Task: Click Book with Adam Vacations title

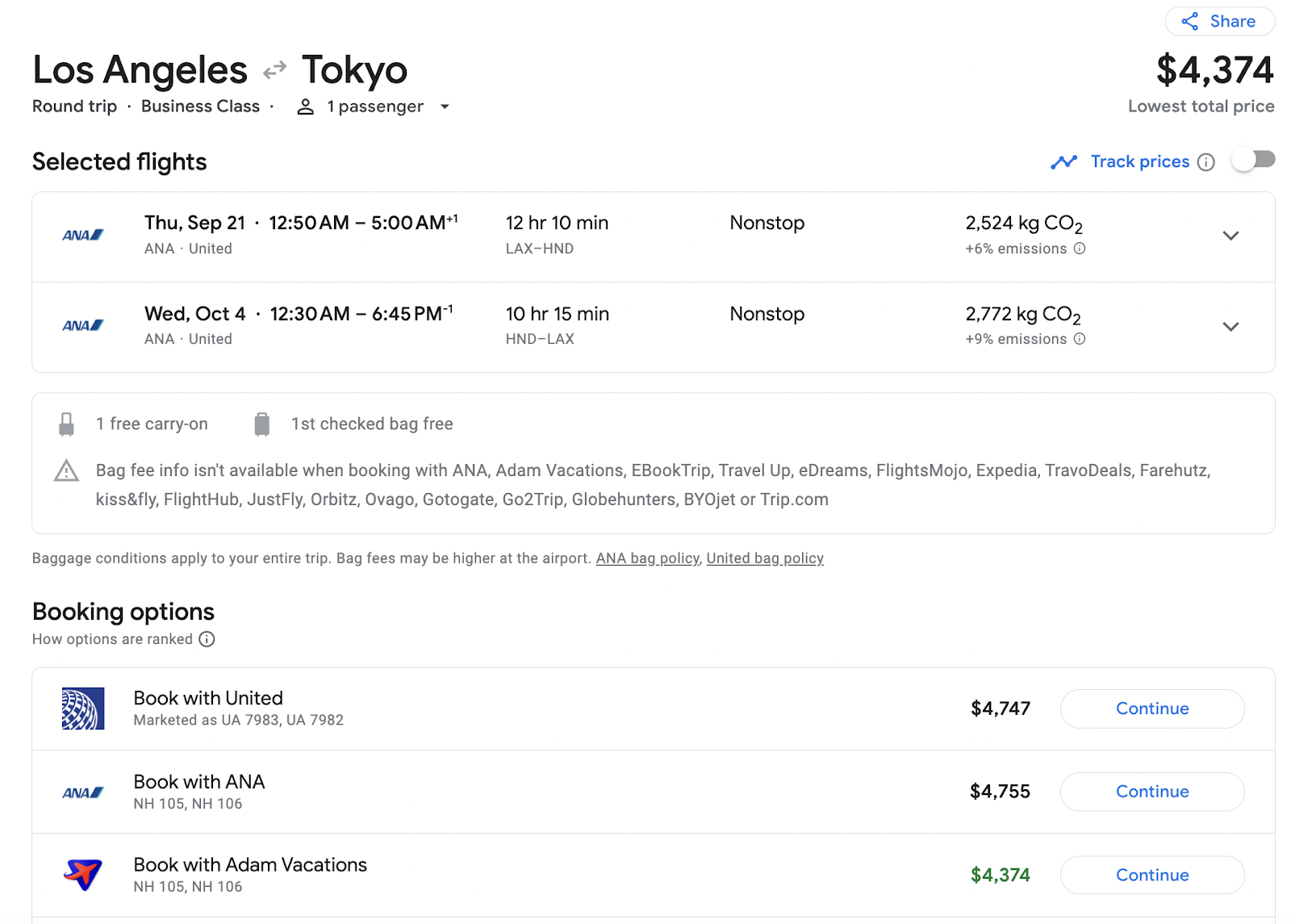Action: coord(250,865)
